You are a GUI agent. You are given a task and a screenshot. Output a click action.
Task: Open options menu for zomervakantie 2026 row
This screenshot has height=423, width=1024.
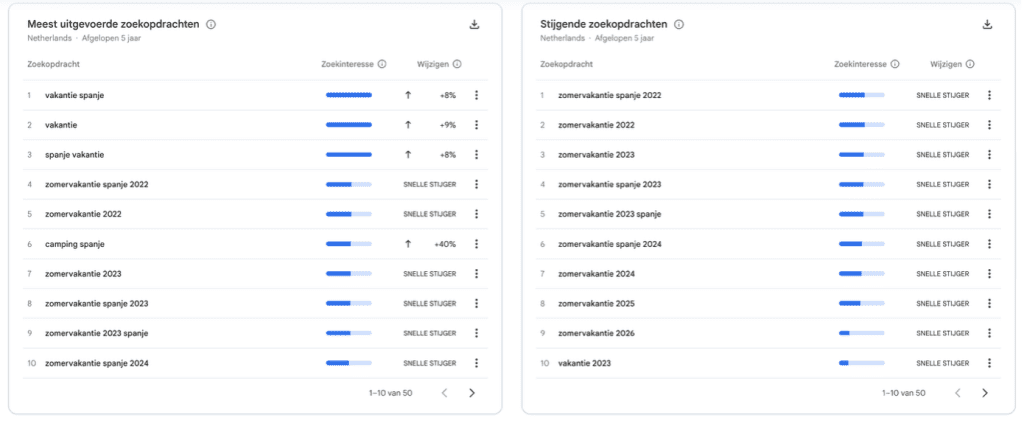pyautogui.click(x=989, y=333)
